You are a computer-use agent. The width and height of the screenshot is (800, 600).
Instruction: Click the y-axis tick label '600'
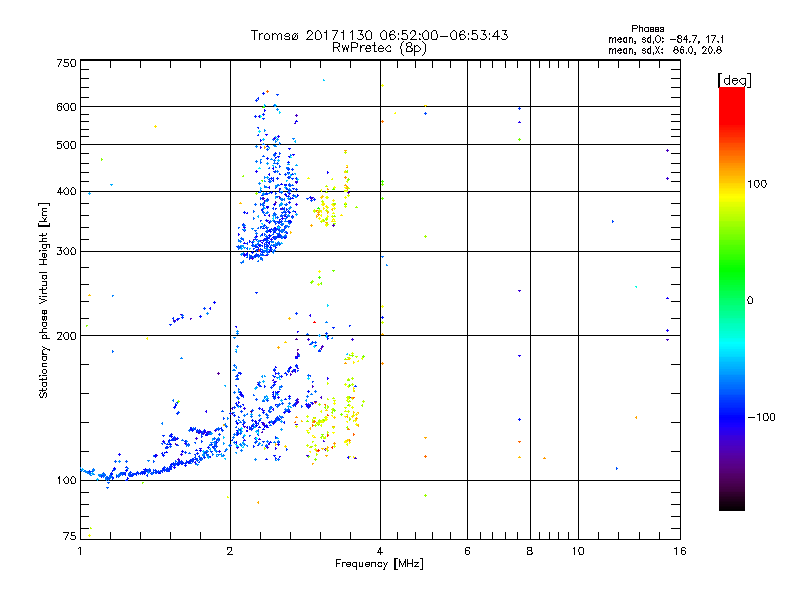point(66,107)
